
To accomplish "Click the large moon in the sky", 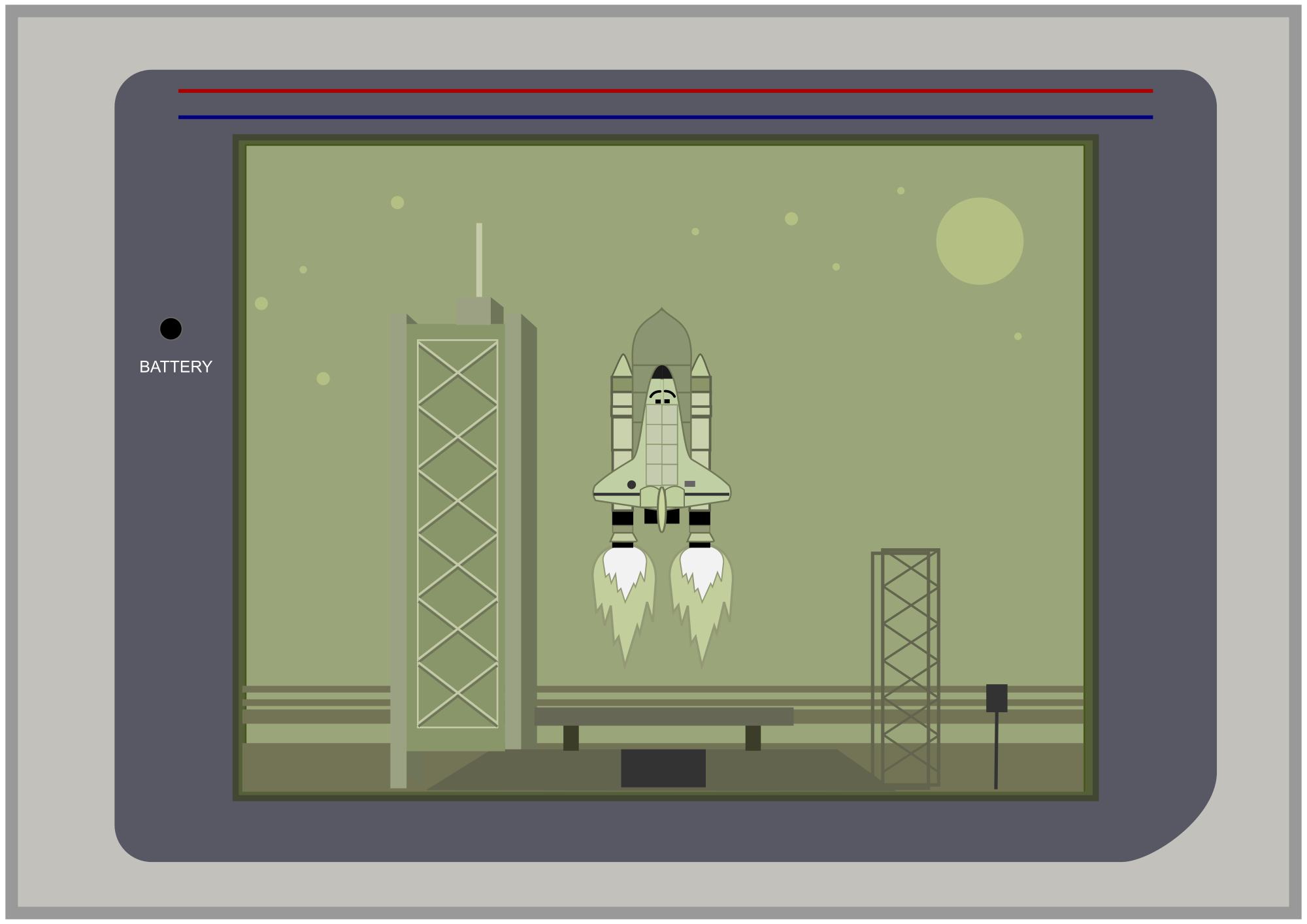I will pos(979,241).
